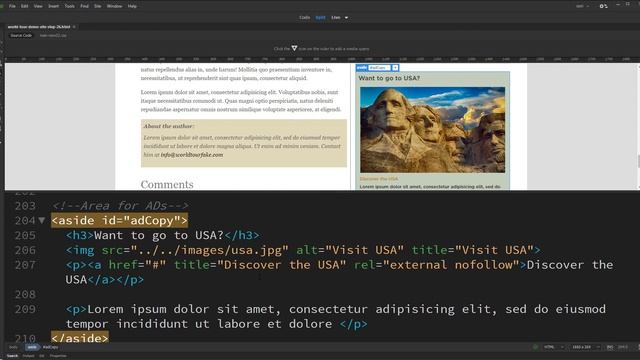The height and width of the screenshot is (360, 640).
Task: Open the Properties panel tab at bottom
Action: click(x=58, y=356)
